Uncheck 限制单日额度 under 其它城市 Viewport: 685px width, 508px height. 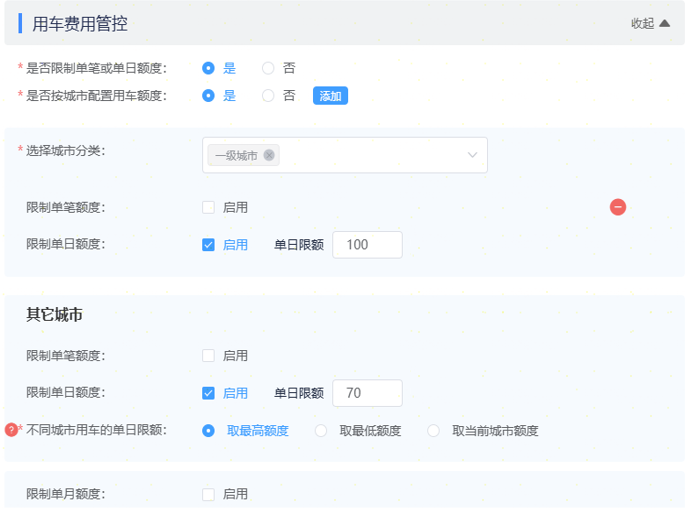209,393
